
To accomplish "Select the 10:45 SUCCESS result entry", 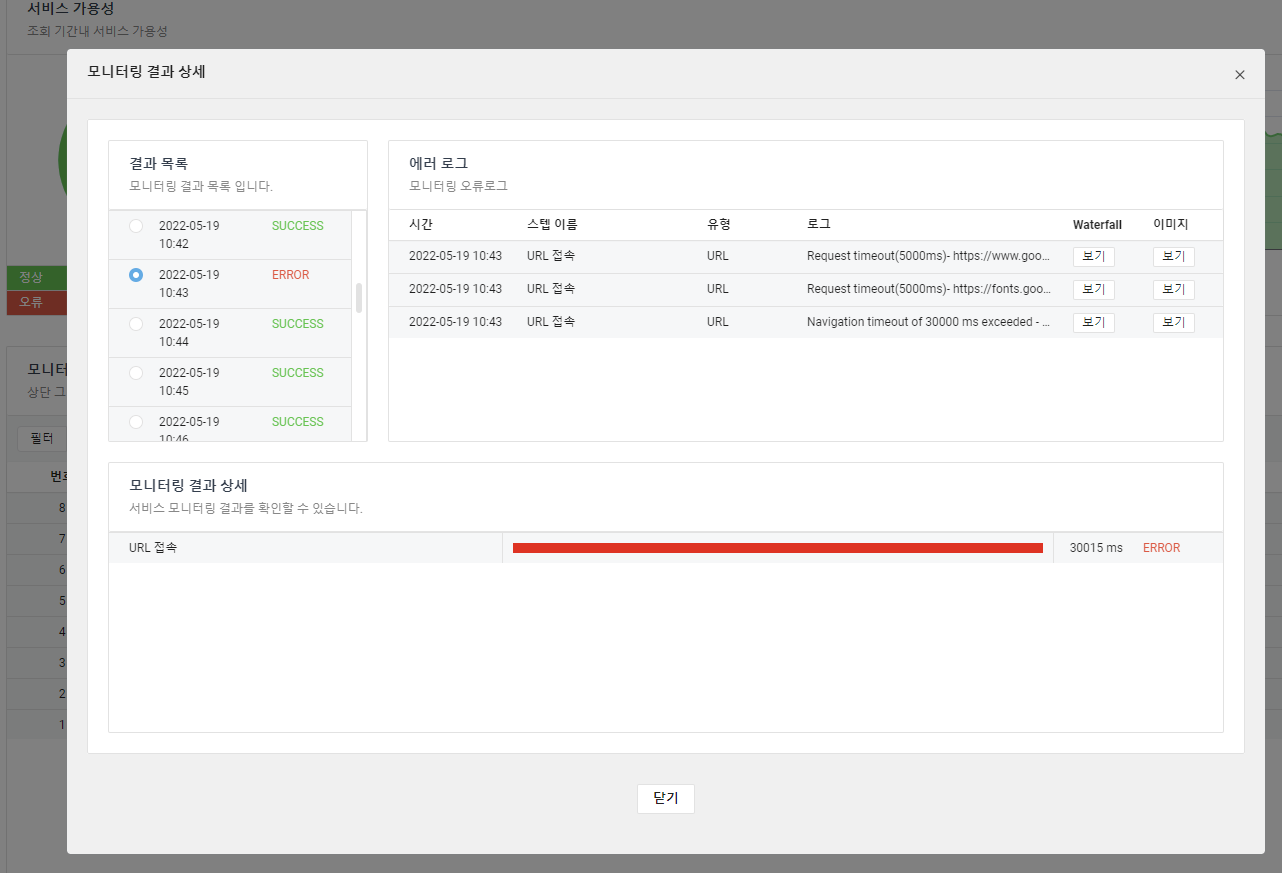I will click(x=135, y=373).
